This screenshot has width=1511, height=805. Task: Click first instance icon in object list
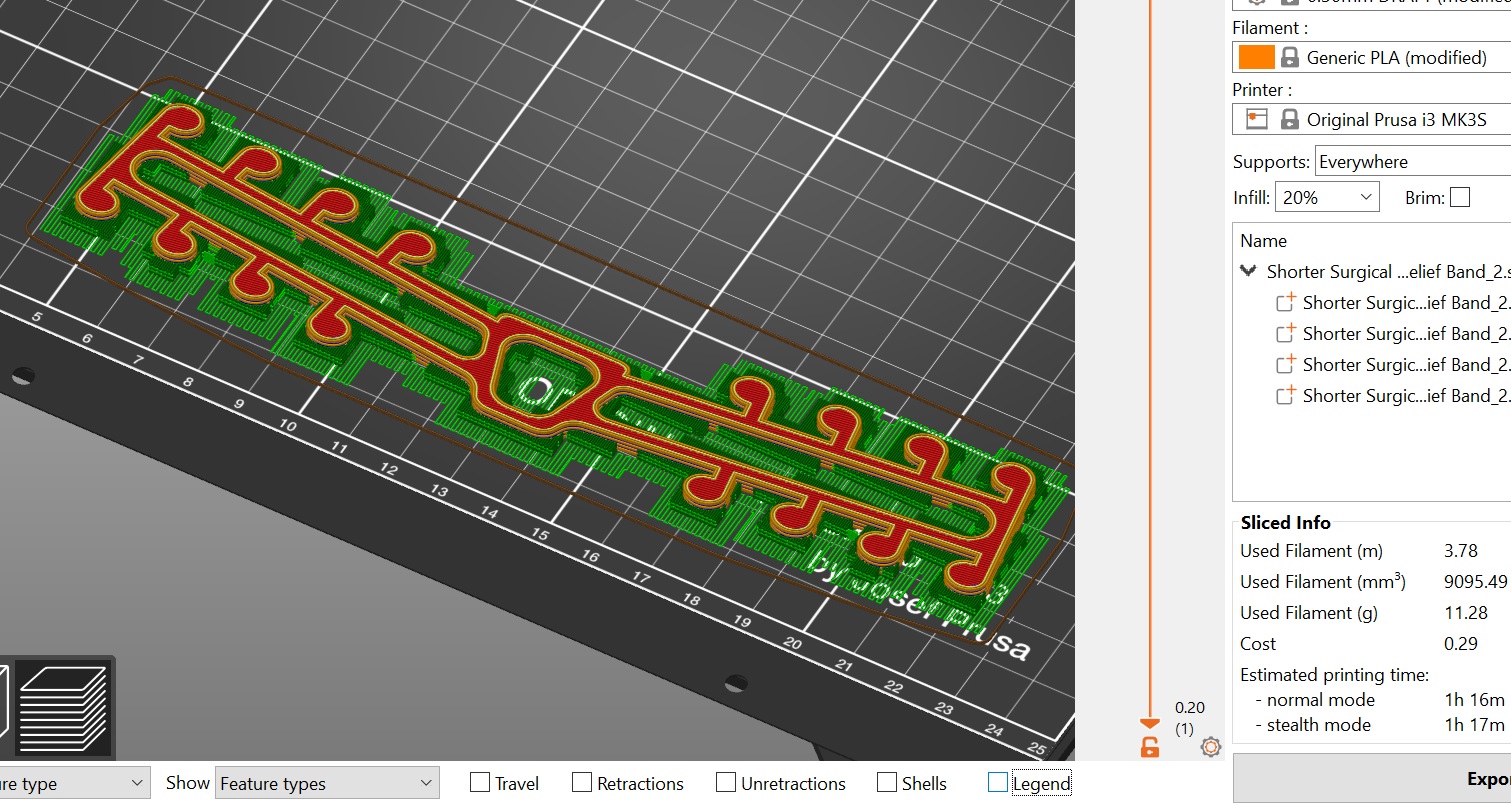coord(1286,303)
